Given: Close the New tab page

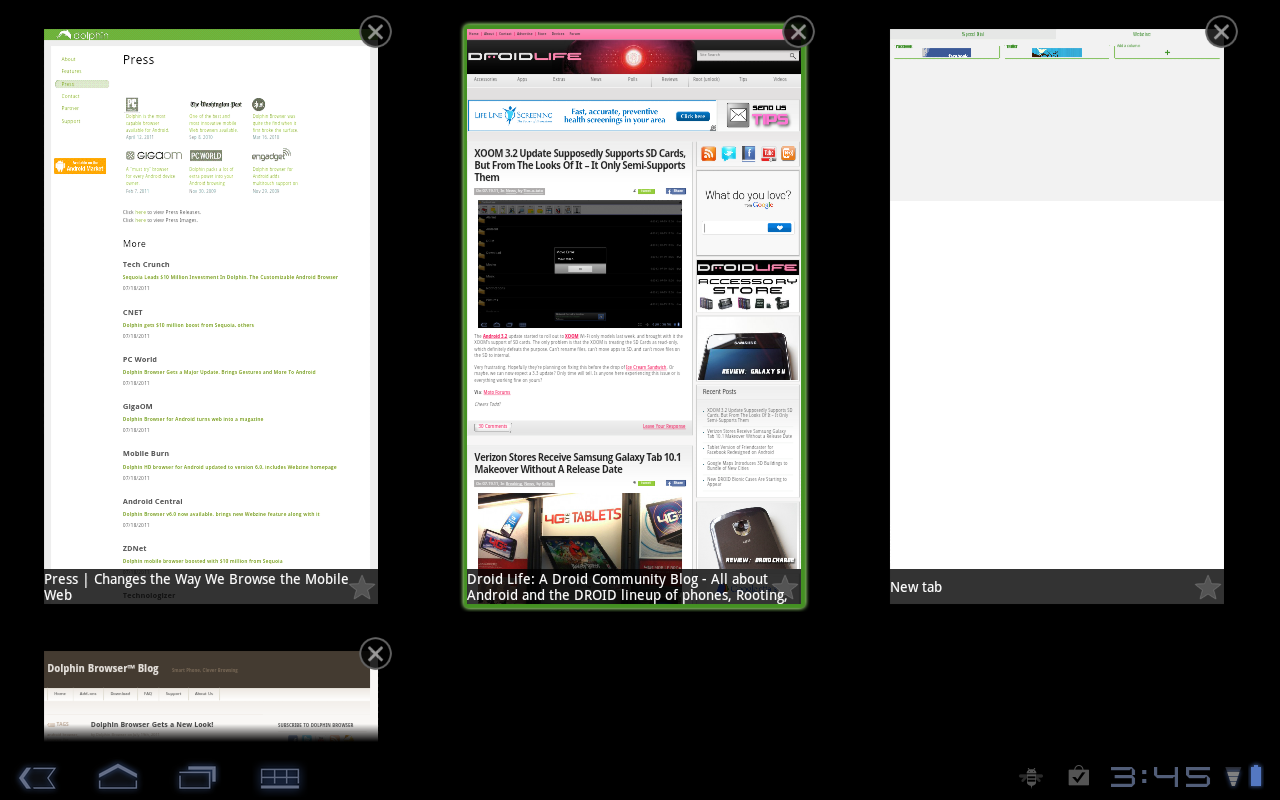Looking at the screenshot, I should pos(1221,32).
